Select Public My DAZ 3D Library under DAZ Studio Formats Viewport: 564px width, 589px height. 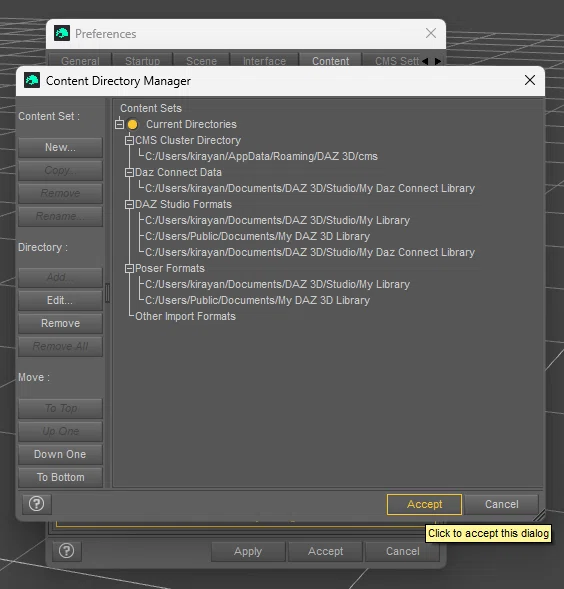(257, 236)
